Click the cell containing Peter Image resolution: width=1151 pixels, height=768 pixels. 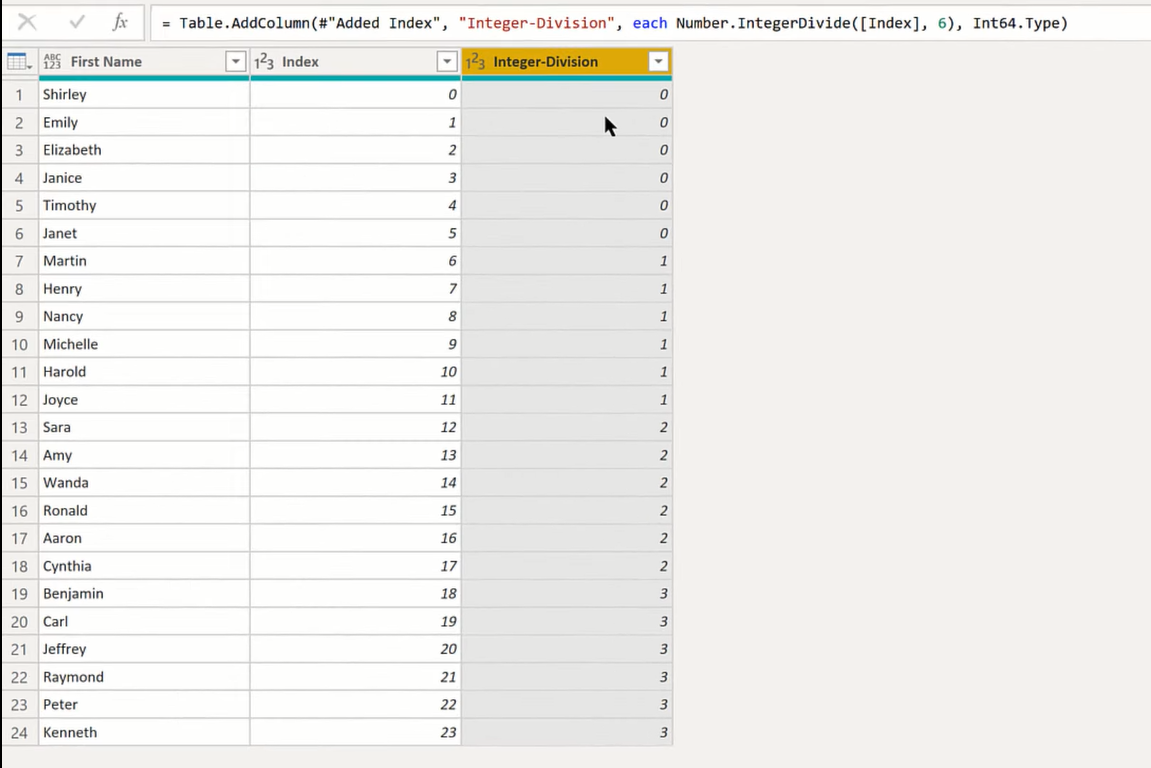click(x=145, y=705)
